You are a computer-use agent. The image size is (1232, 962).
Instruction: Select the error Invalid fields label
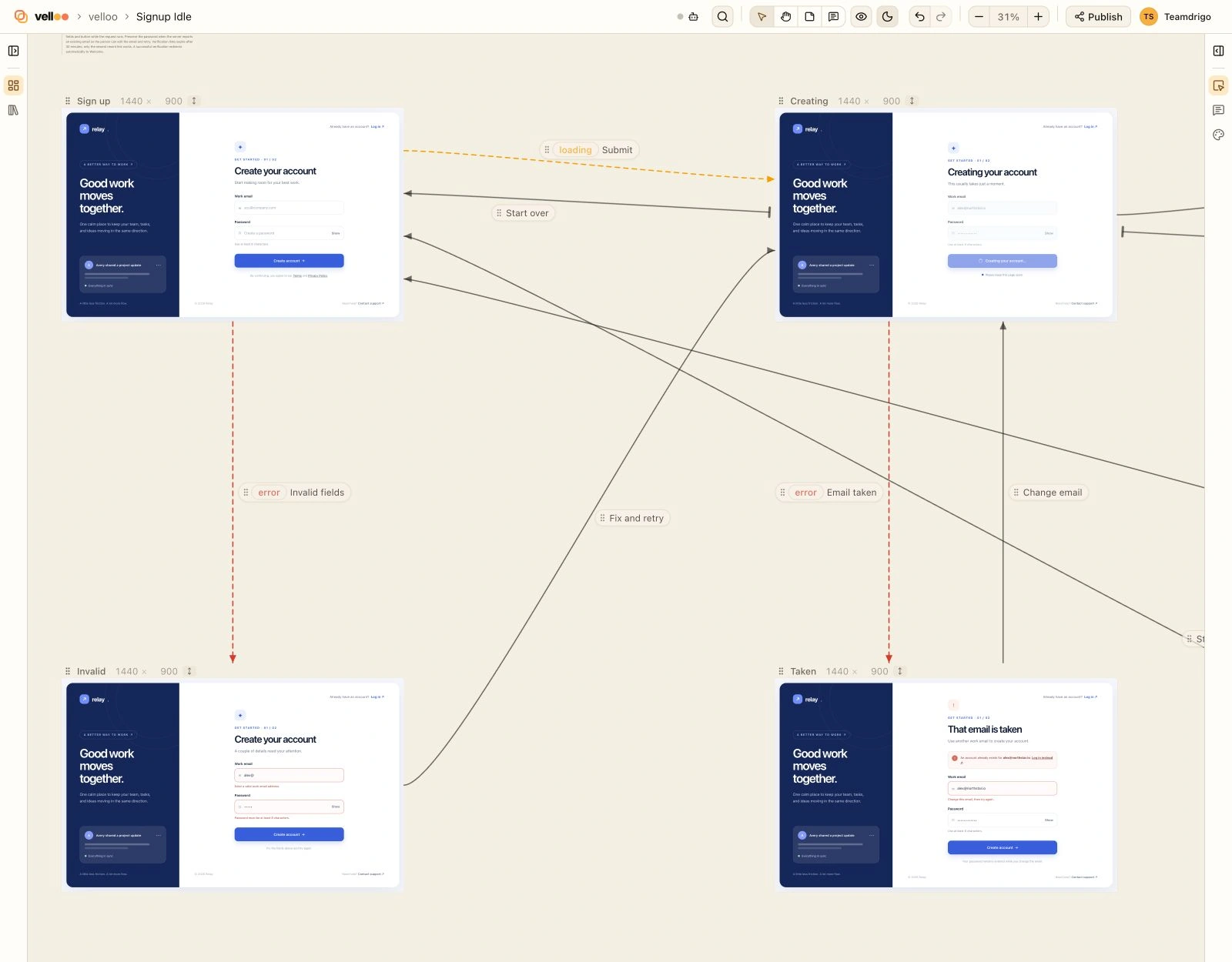coord(295,493)
